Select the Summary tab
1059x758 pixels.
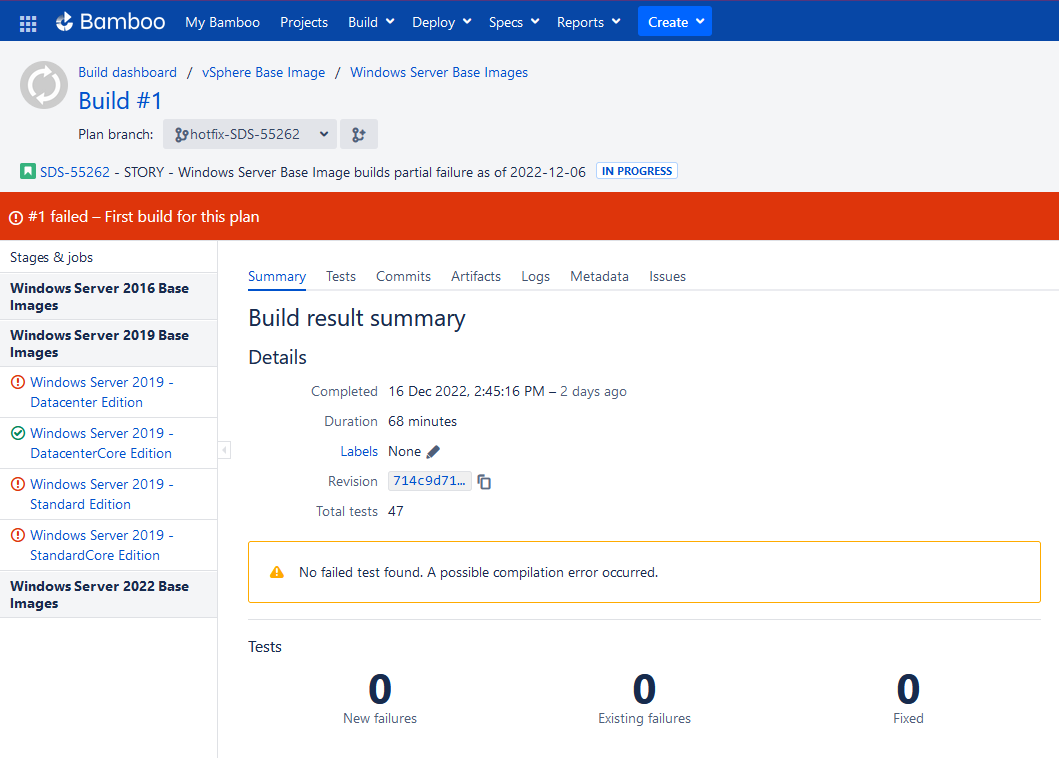[277, 276]
